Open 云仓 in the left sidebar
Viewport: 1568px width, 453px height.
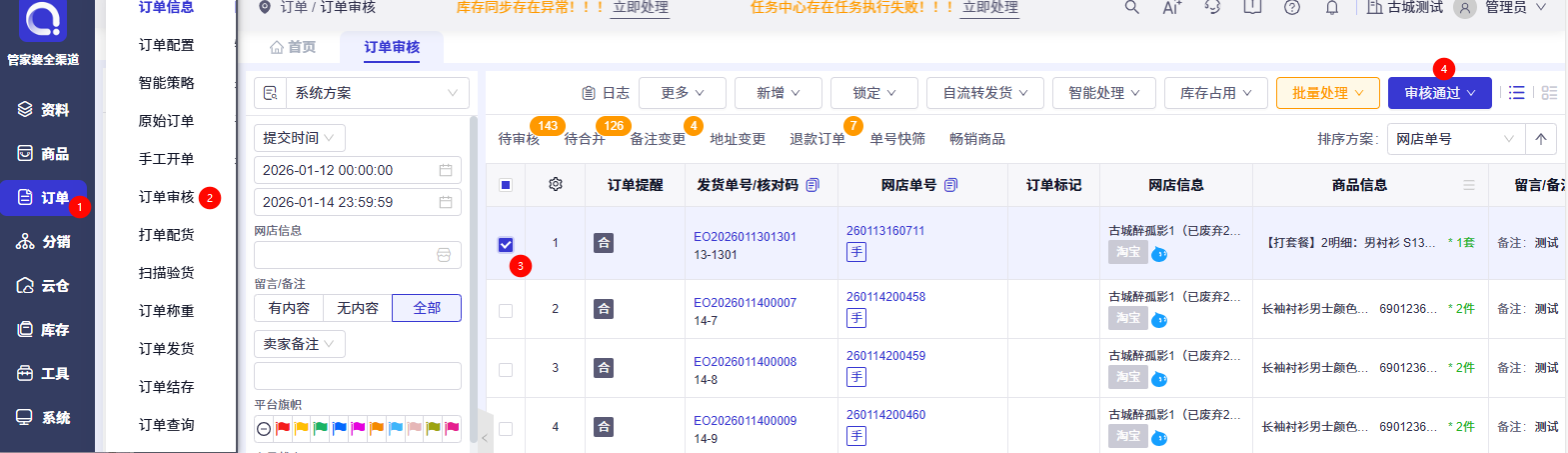[44, 286]
